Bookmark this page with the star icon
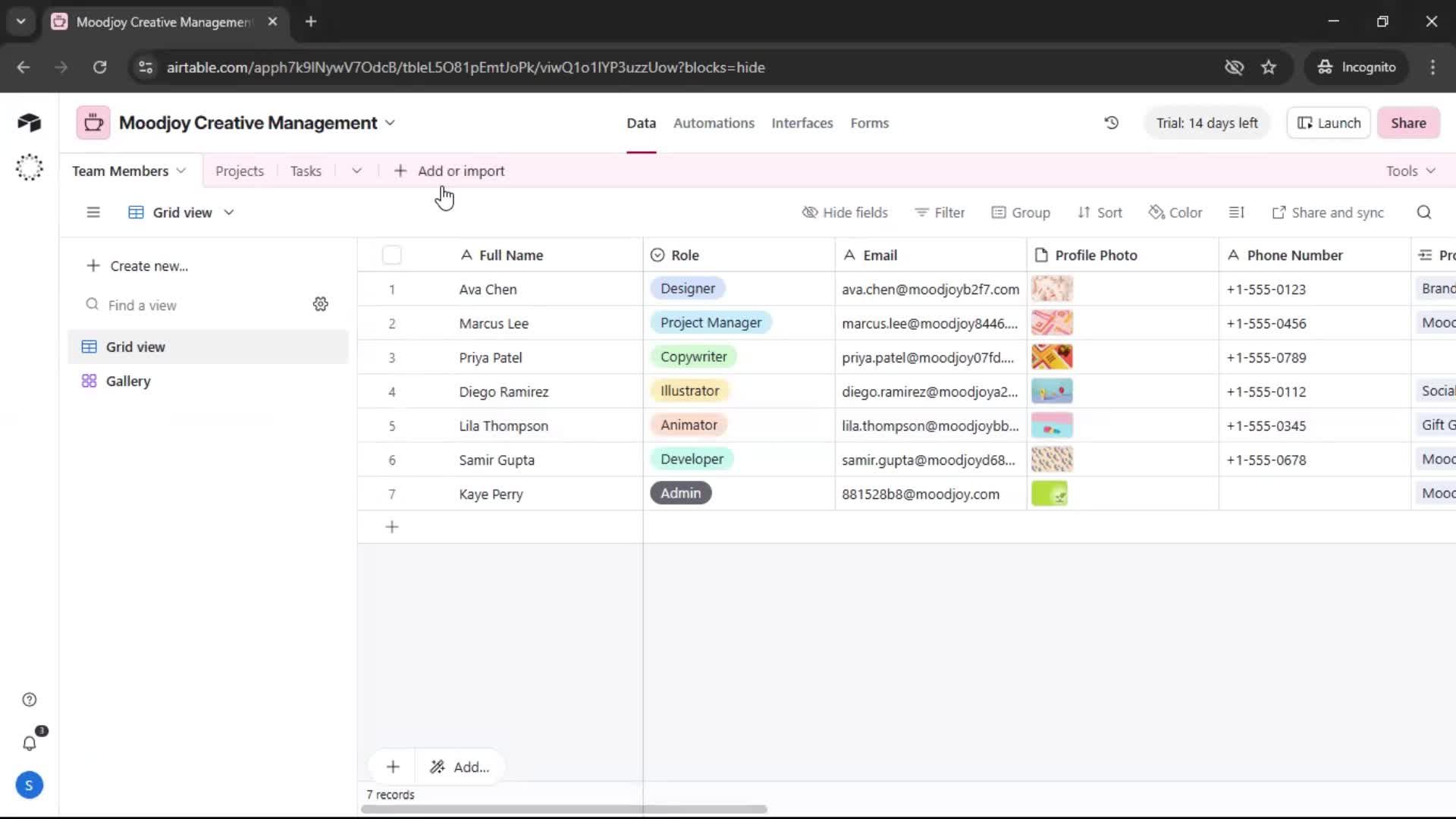Screen dimensions: 1456x819 pyautogui.click(x=1269, y=67)
